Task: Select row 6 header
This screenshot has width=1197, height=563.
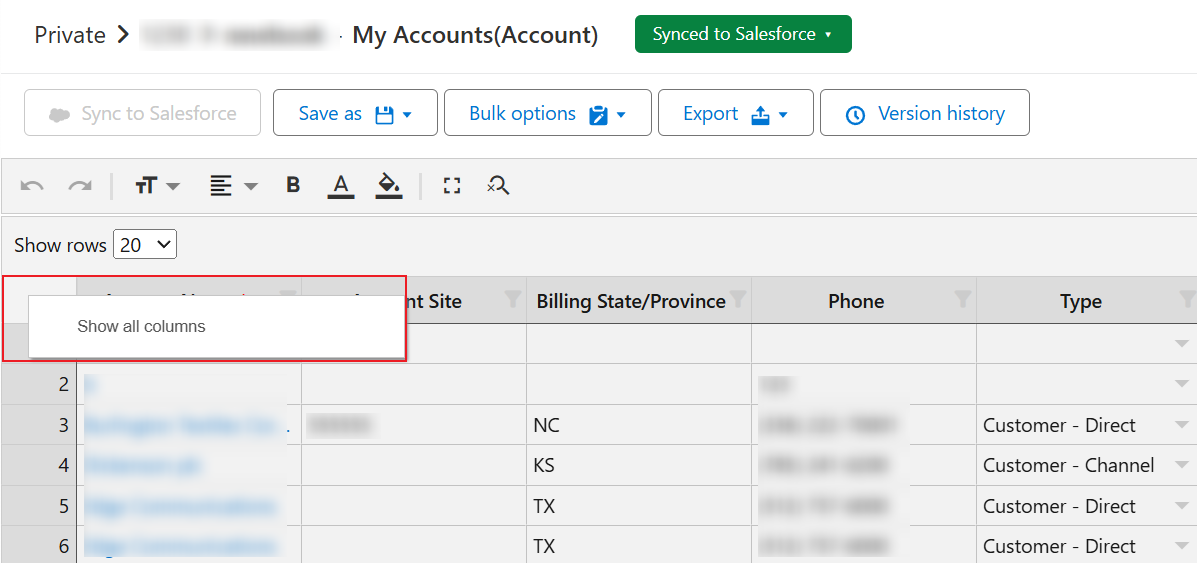Action: [39, 545]
